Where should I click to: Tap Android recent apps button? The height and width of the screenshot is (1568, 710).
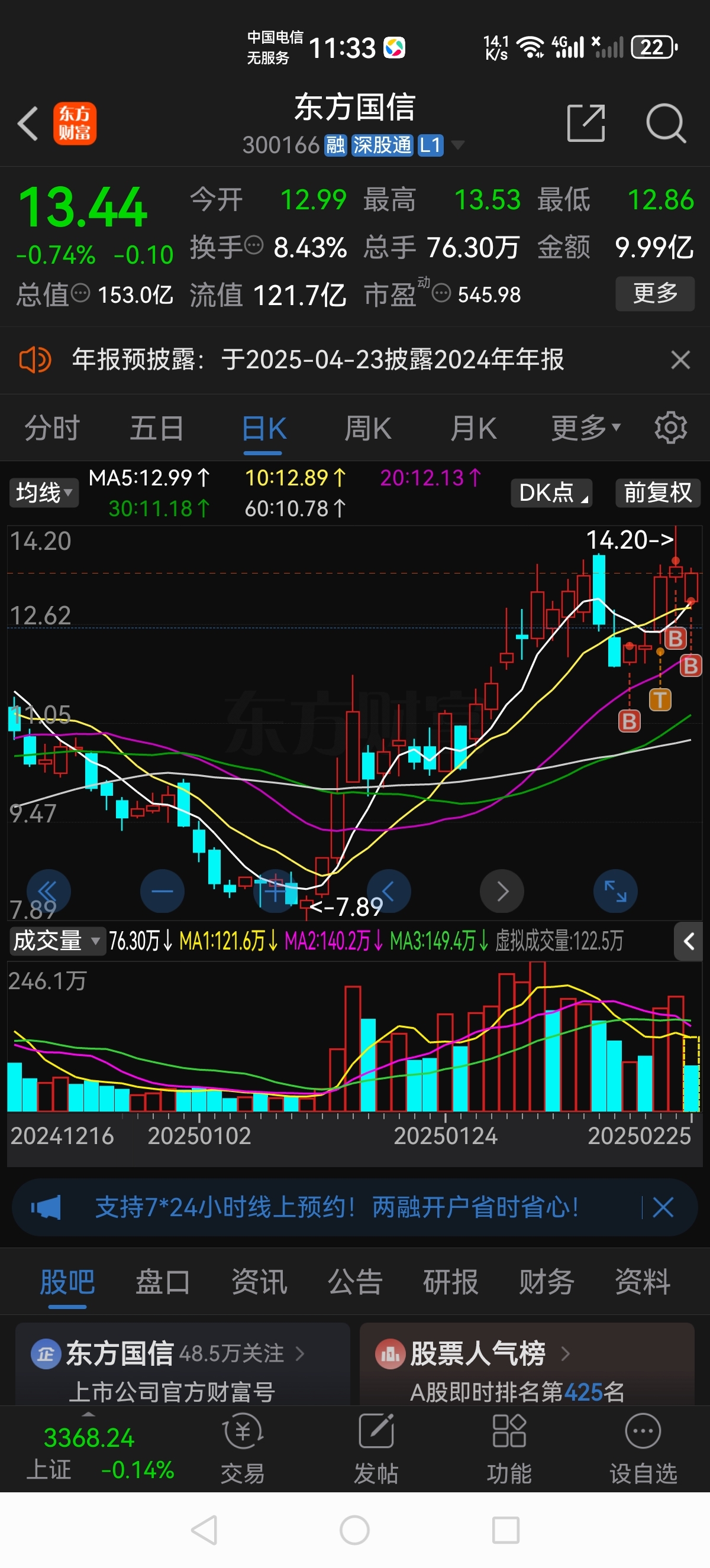[x=505, y=1530]
